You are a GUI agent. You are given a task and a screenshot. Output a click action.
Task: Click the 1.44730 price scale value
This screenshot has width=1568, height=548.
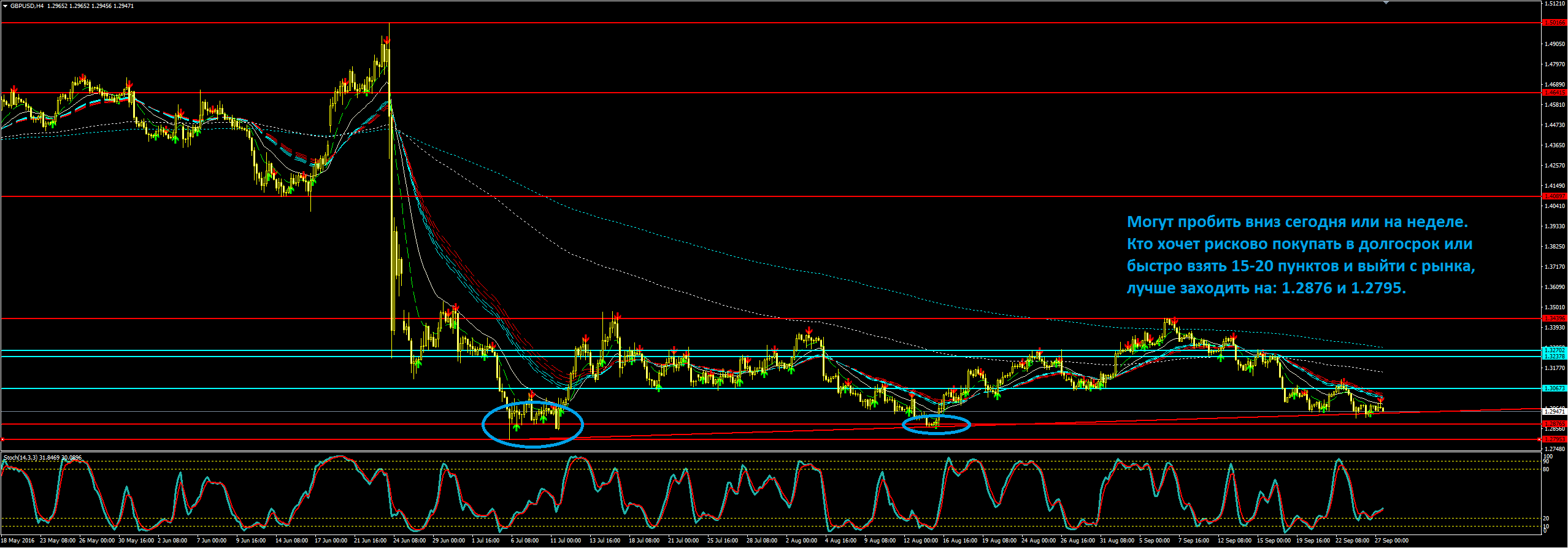(x=1554, y=125)
